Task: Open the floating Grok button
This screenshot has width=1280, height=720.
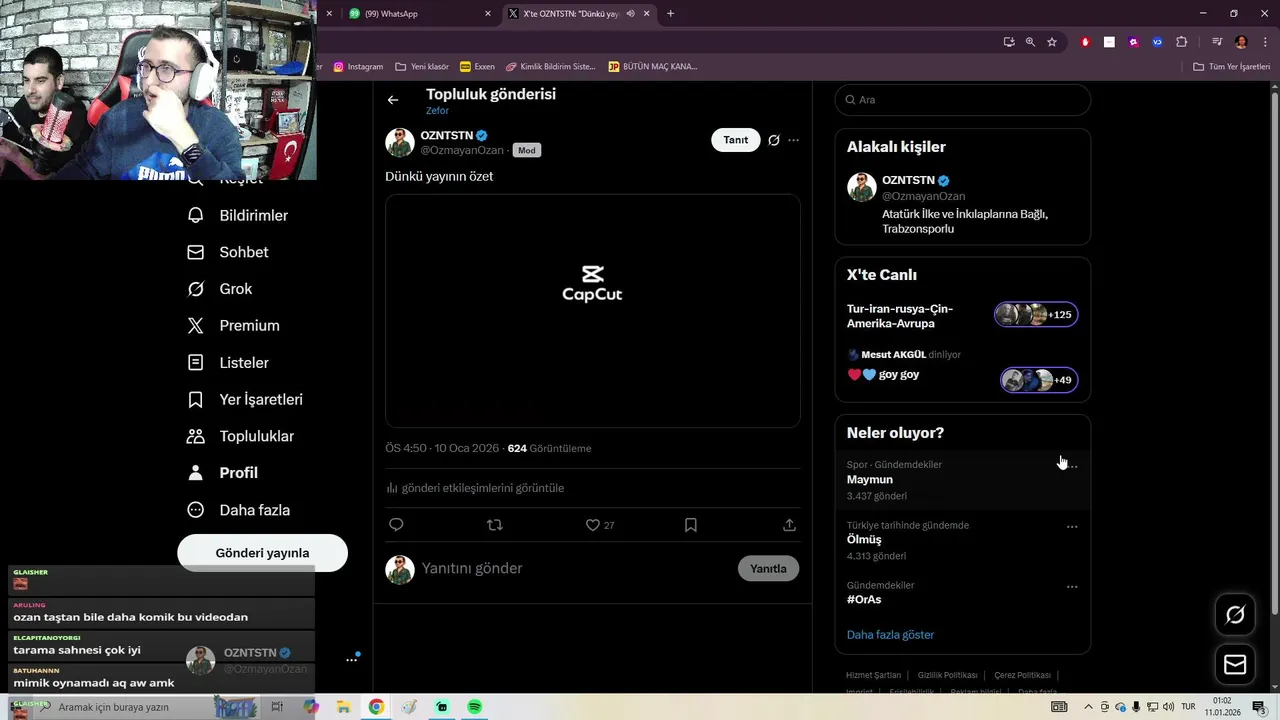Action: click(x=1235, y=615)
